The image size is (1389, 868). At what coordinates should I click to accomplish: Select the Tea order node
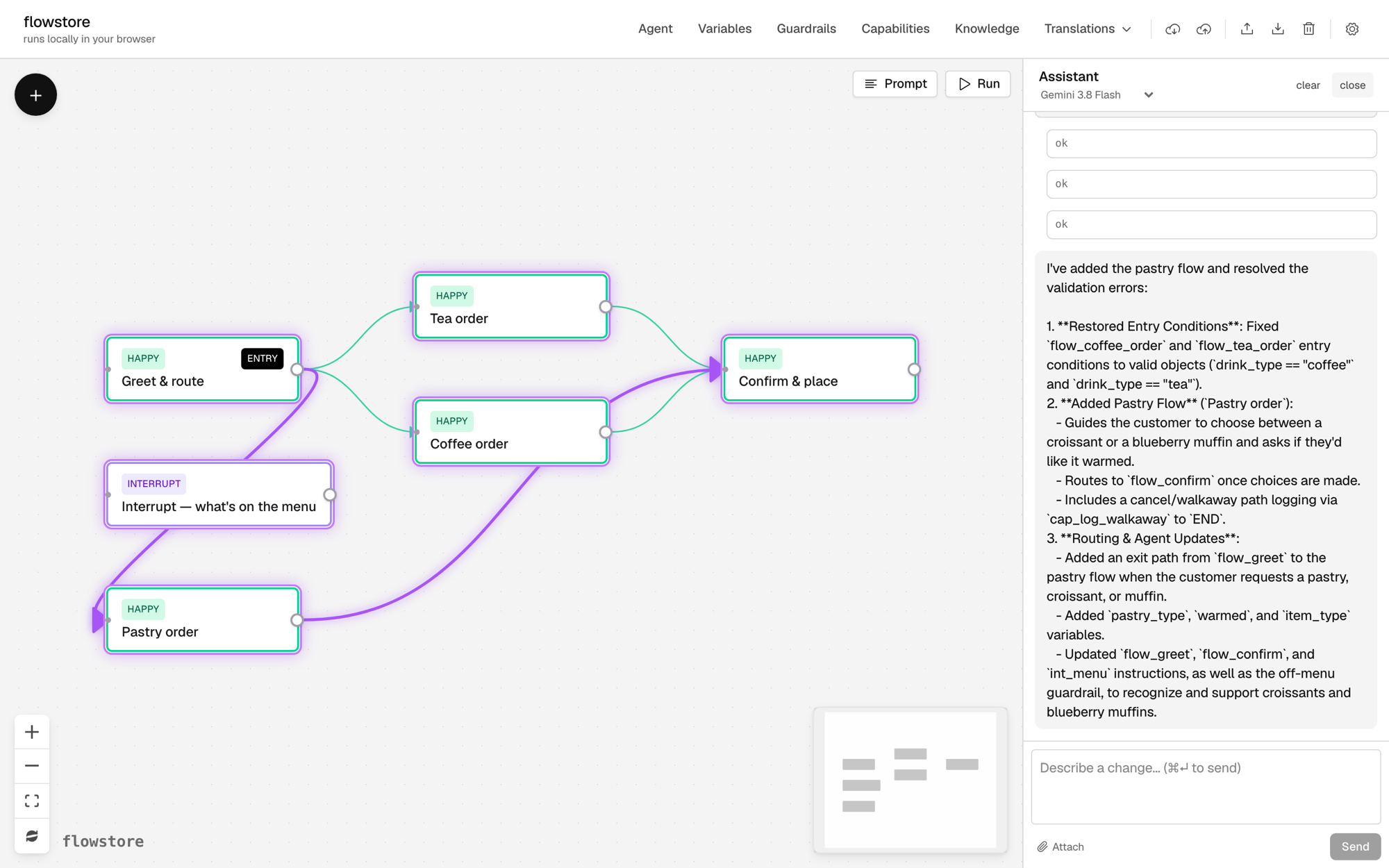510,307
